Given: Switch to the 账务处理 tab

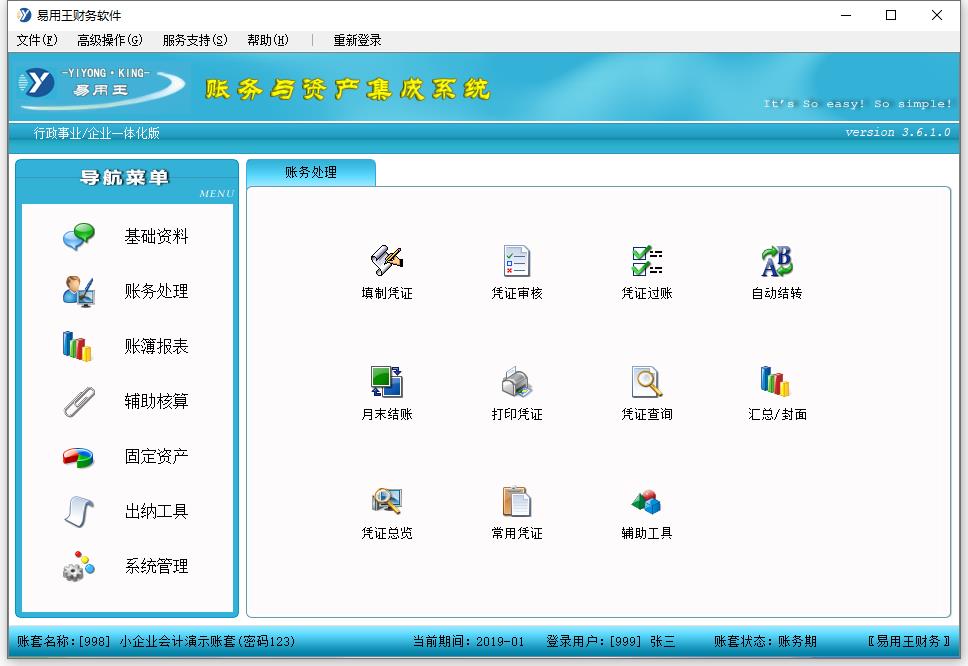Looking at the screenshot, I should pos(313,172).
